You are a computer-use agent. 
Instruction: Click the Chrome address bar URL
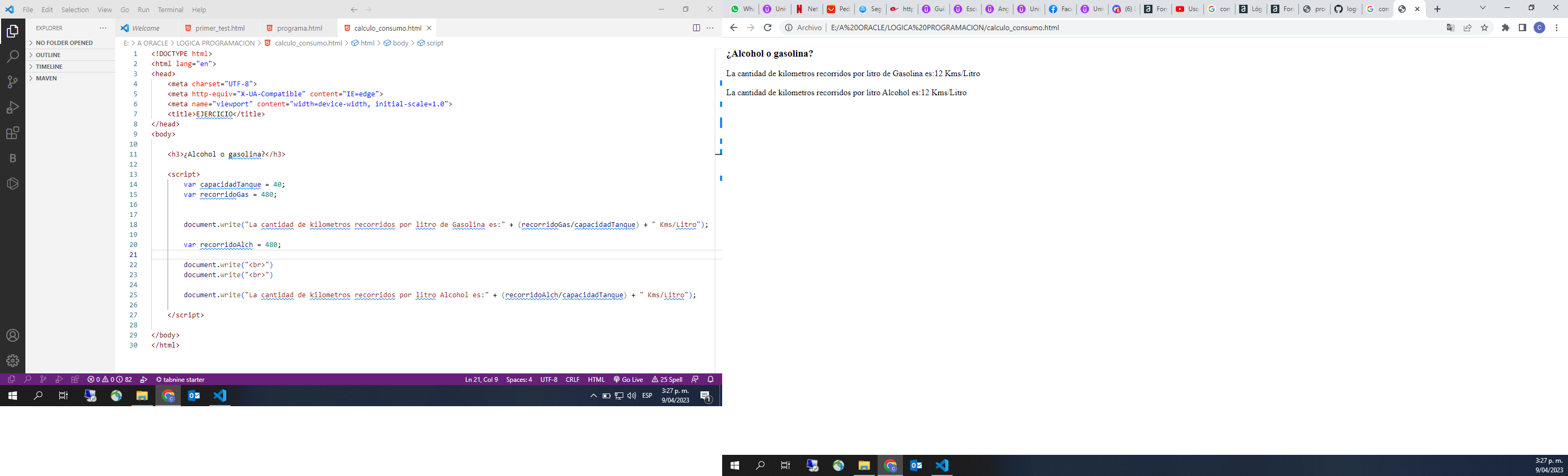944,28
